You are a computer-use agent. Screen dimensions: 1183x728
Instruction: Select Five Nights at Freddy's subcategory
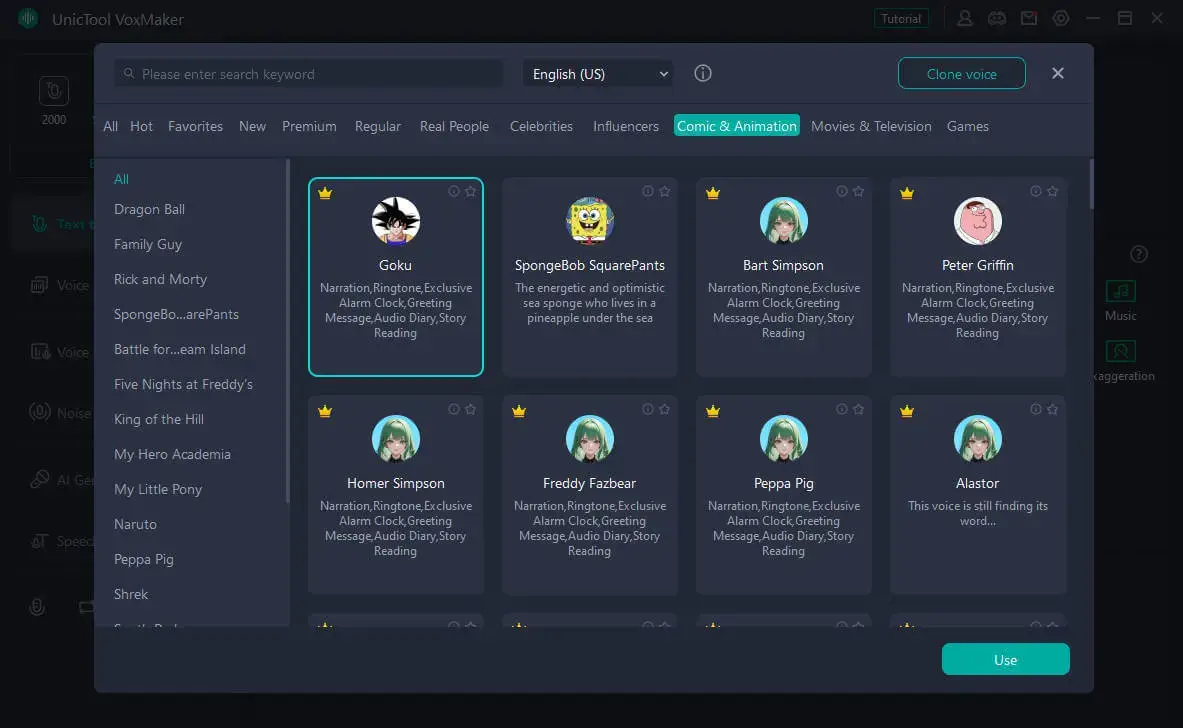pos(183,384)
